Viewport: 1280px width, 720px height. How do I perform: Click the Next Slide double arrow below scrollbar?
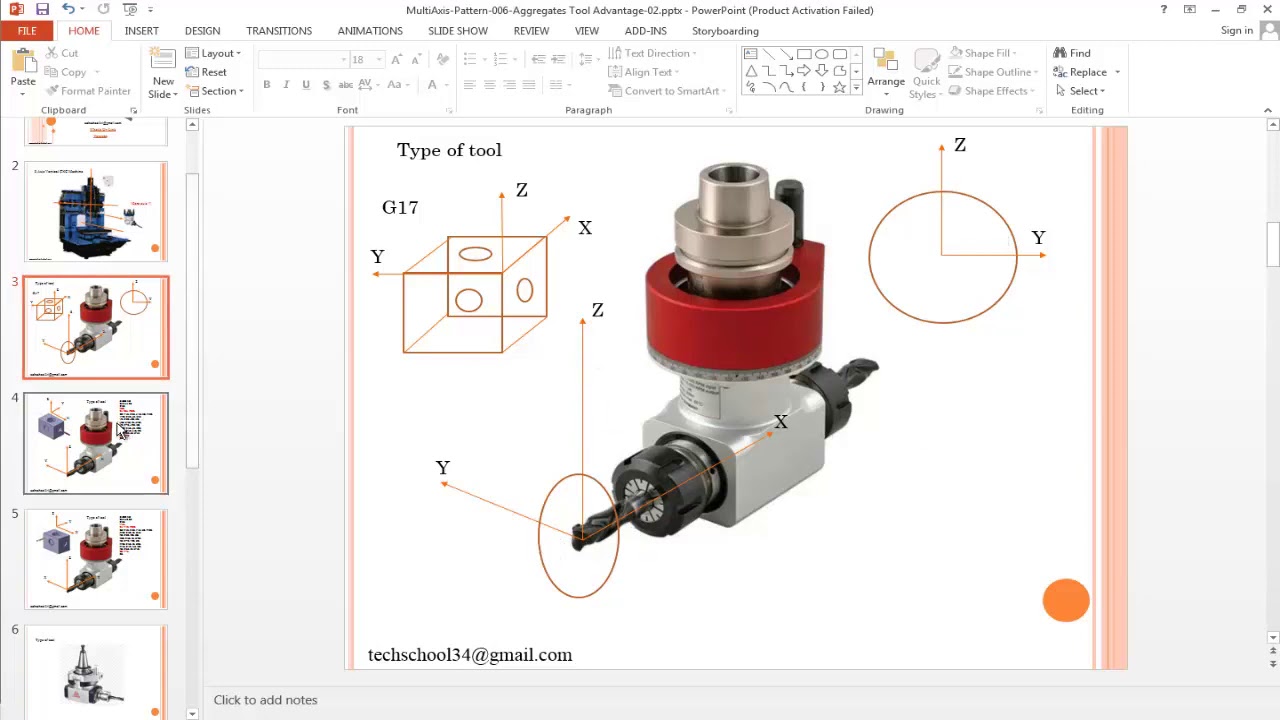tap(1273, 663)
